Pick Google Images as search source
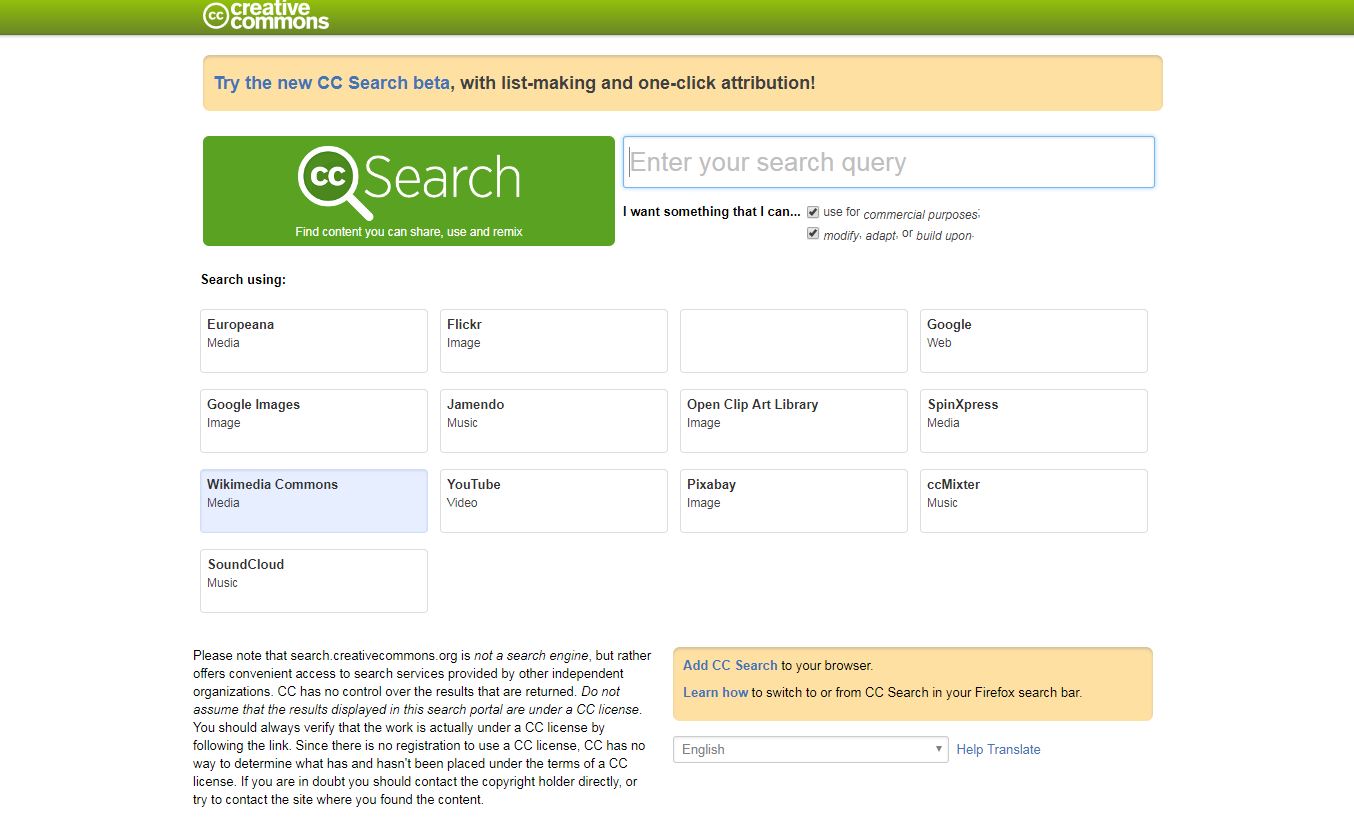The width and height of the screenshot is (1354, 837). pyautogui.click(x=313, y=420)
